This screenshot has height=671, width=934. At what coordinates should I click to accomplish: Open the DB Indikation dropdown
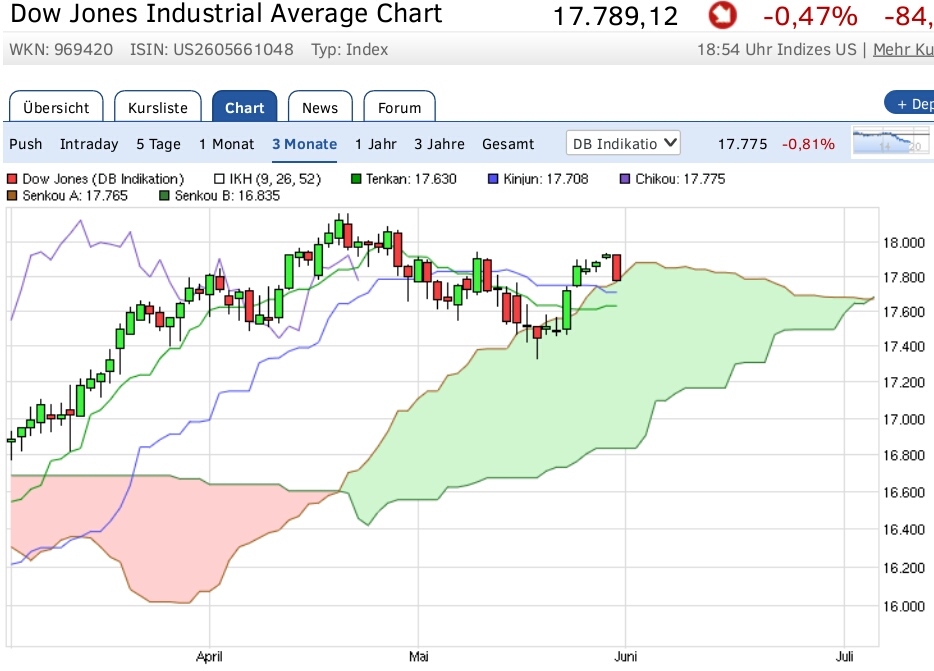point(623,143)
